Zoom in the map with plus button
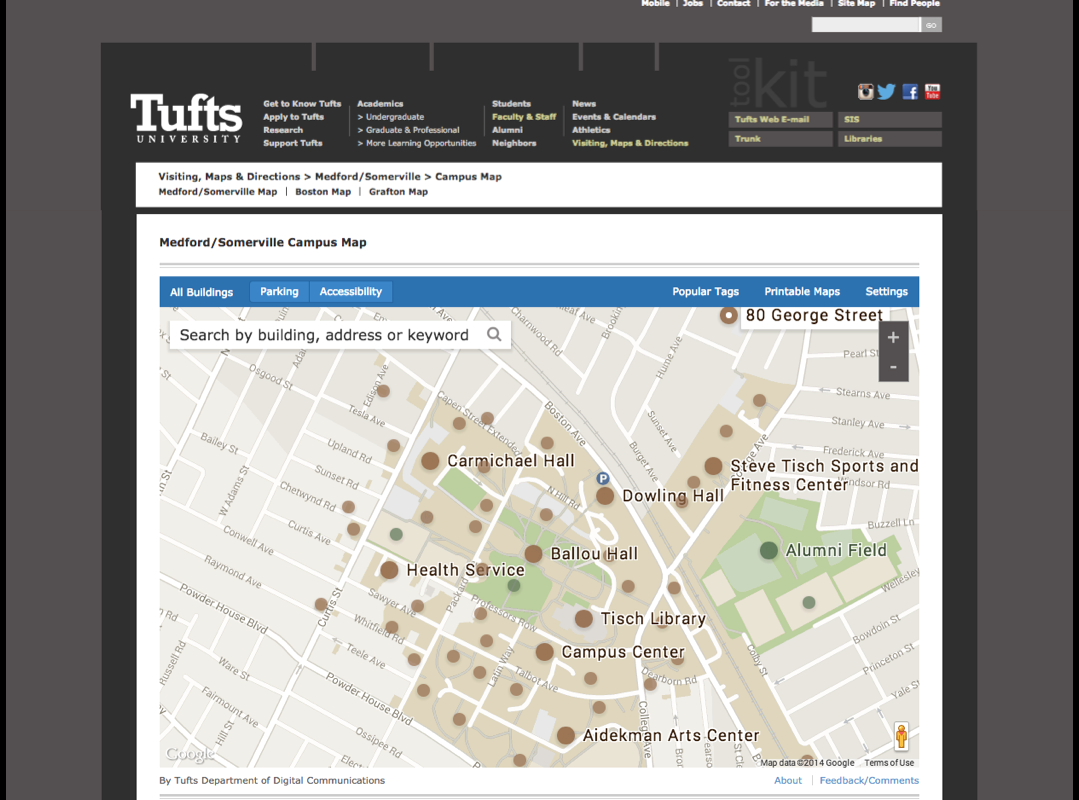 [x=893, y=338]
